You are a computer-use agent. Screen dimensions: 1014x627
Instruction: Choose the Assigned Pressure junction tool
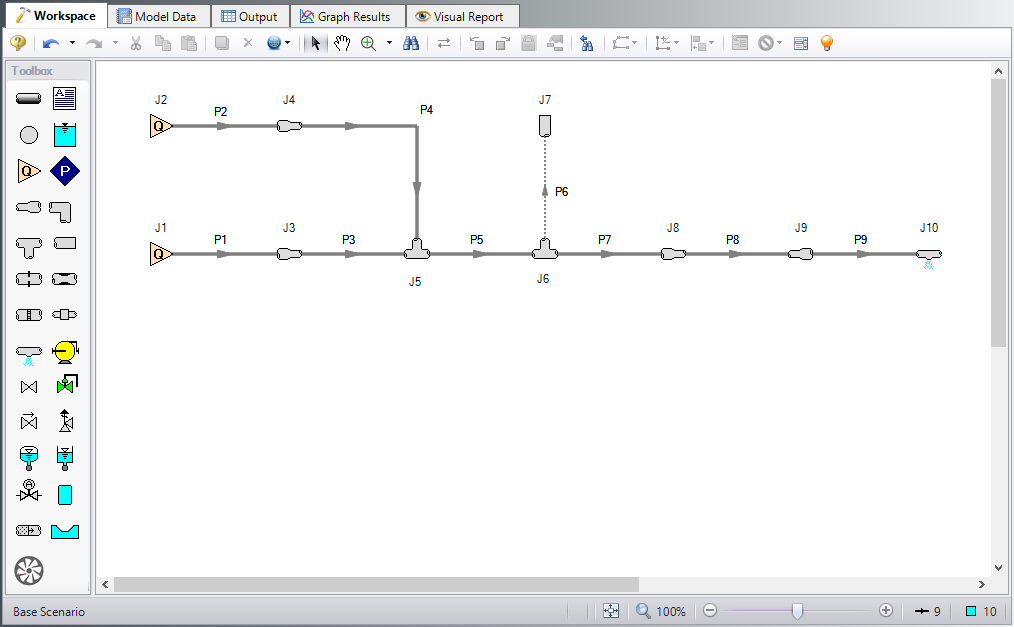click(x=64, y=171)
